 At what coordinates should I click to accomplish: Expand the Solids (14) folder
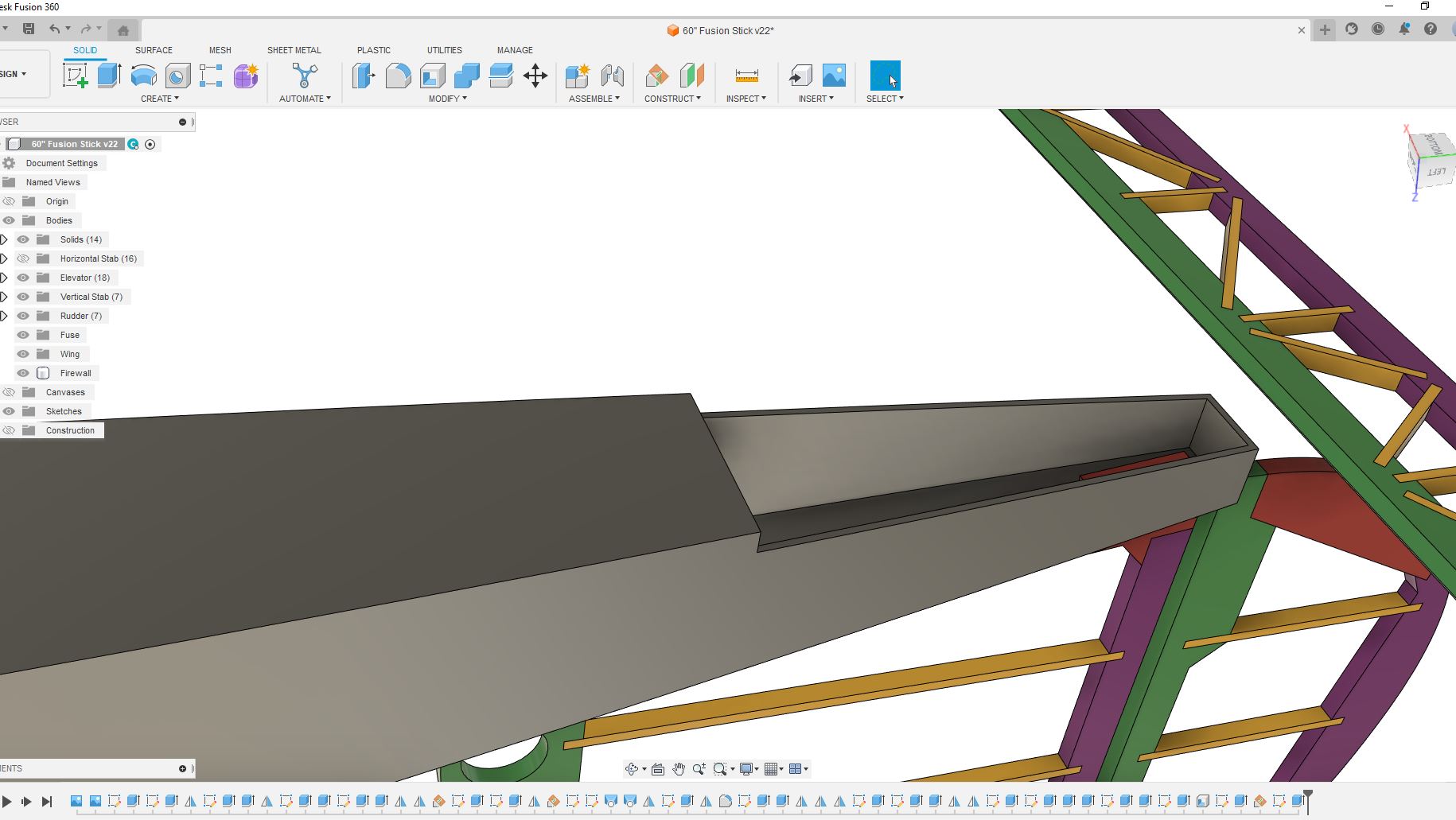tap(5, 239)
